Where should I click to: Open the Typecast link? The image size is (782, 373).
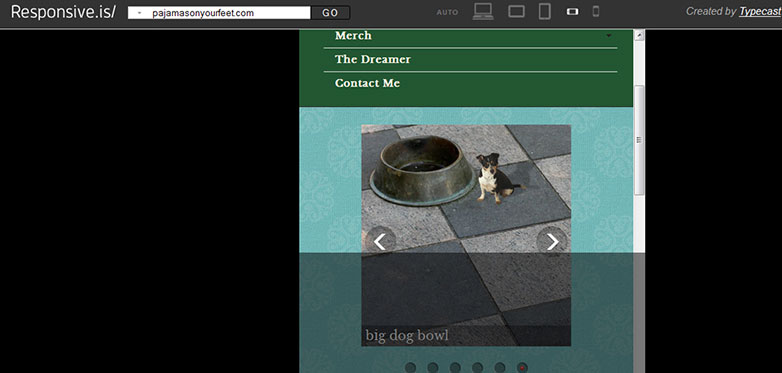pyautogui.click(x=760, y=11)
